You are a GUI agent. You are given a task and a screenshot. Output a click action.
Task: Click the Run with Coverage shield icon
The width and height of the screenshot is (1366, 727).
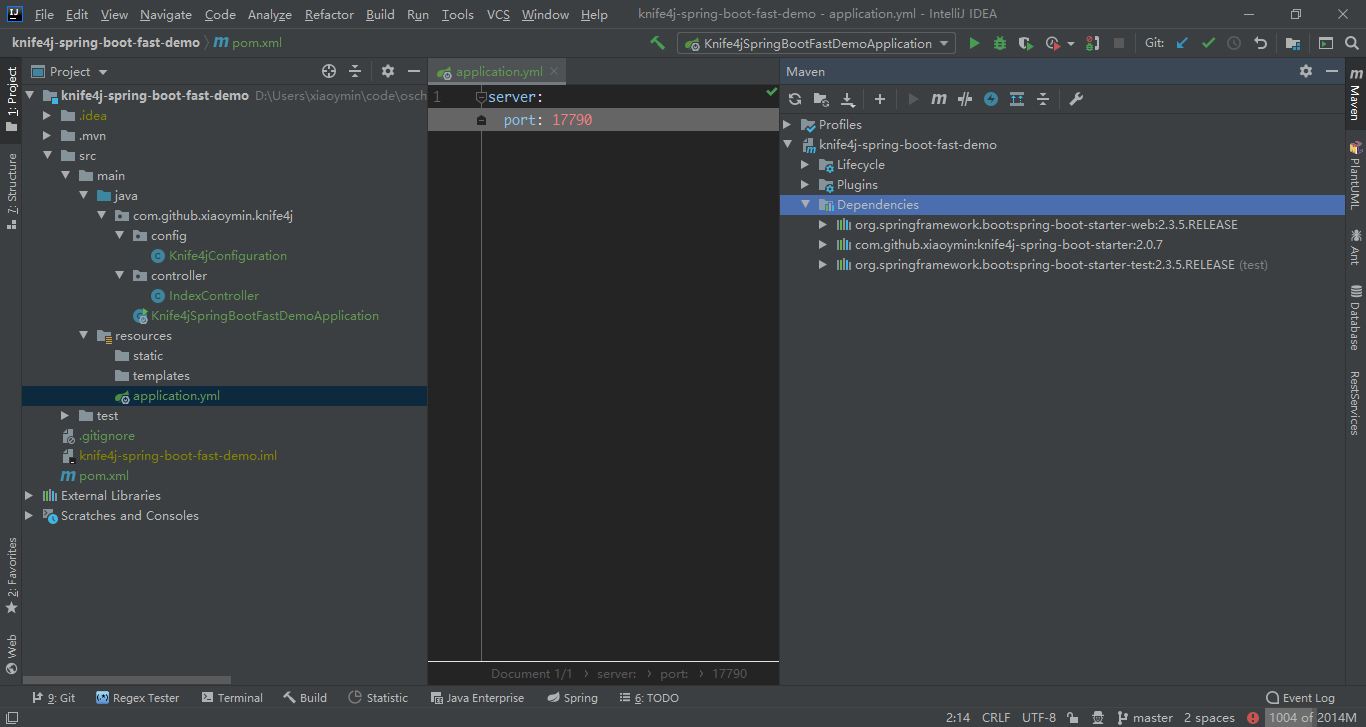pyautogui.click(x=1025, y=43)
